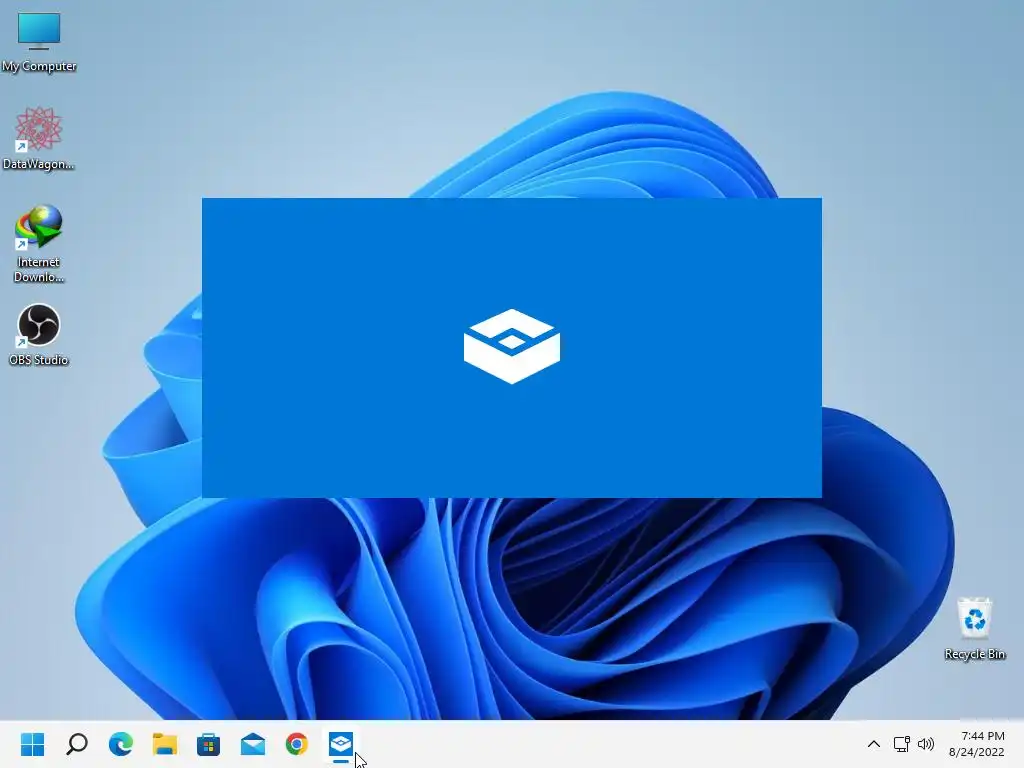Viewport: 1024px width, 768px height.
Task: Open File Explorer from taskbar
Action: (x=165, y=744)
